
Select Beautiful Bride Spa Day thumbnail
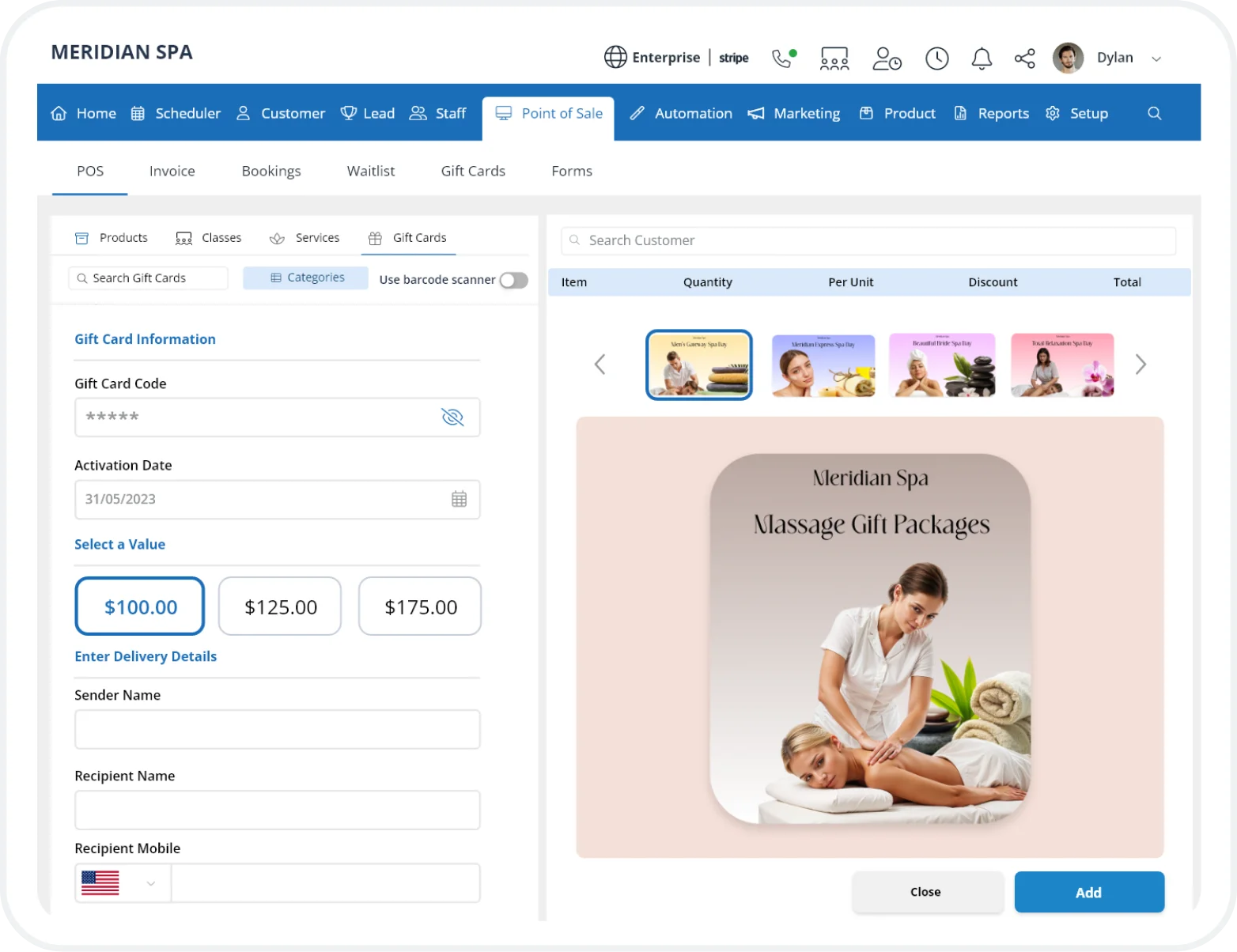click(x=942, y=365)
